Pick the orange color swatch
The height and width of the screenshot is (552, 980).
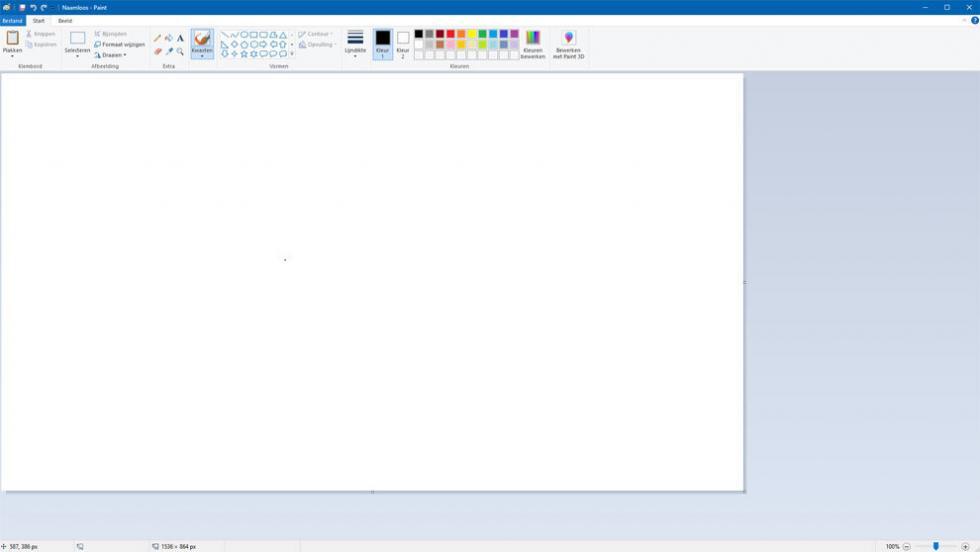(x=461, y=34)
